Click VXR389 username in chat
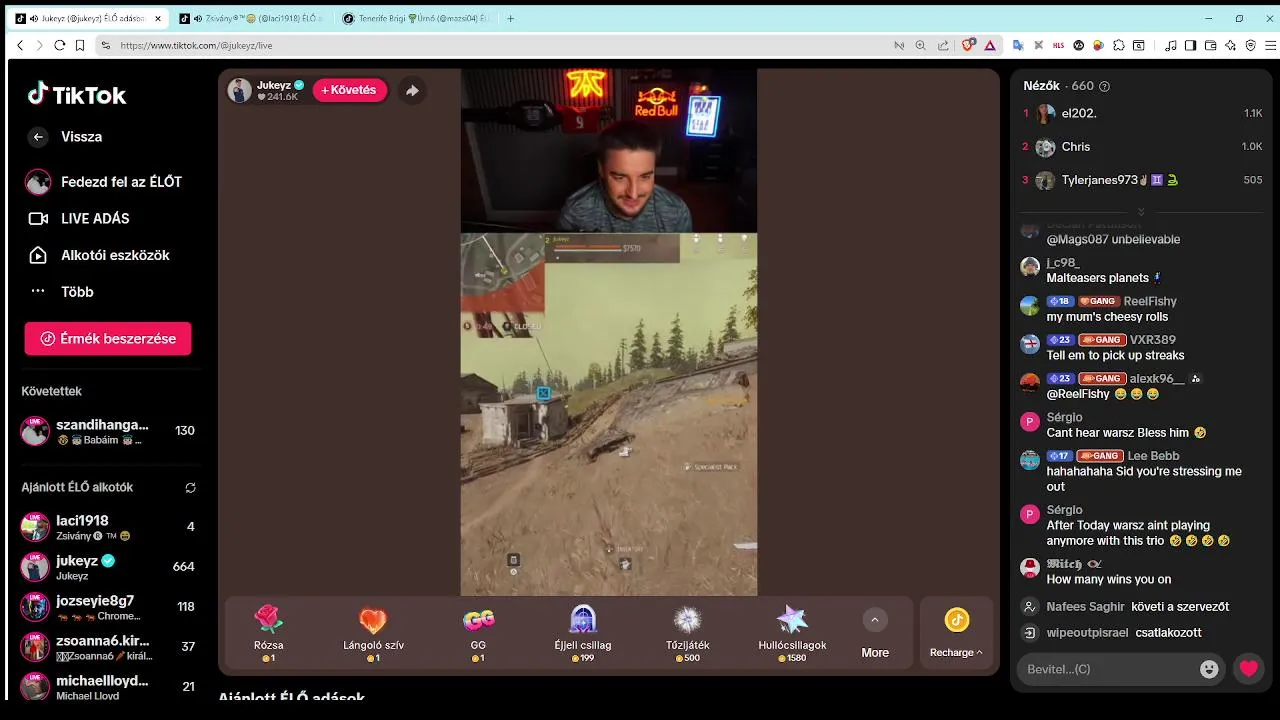This screenshot has height=720, width=1280. coord(1153,340)
